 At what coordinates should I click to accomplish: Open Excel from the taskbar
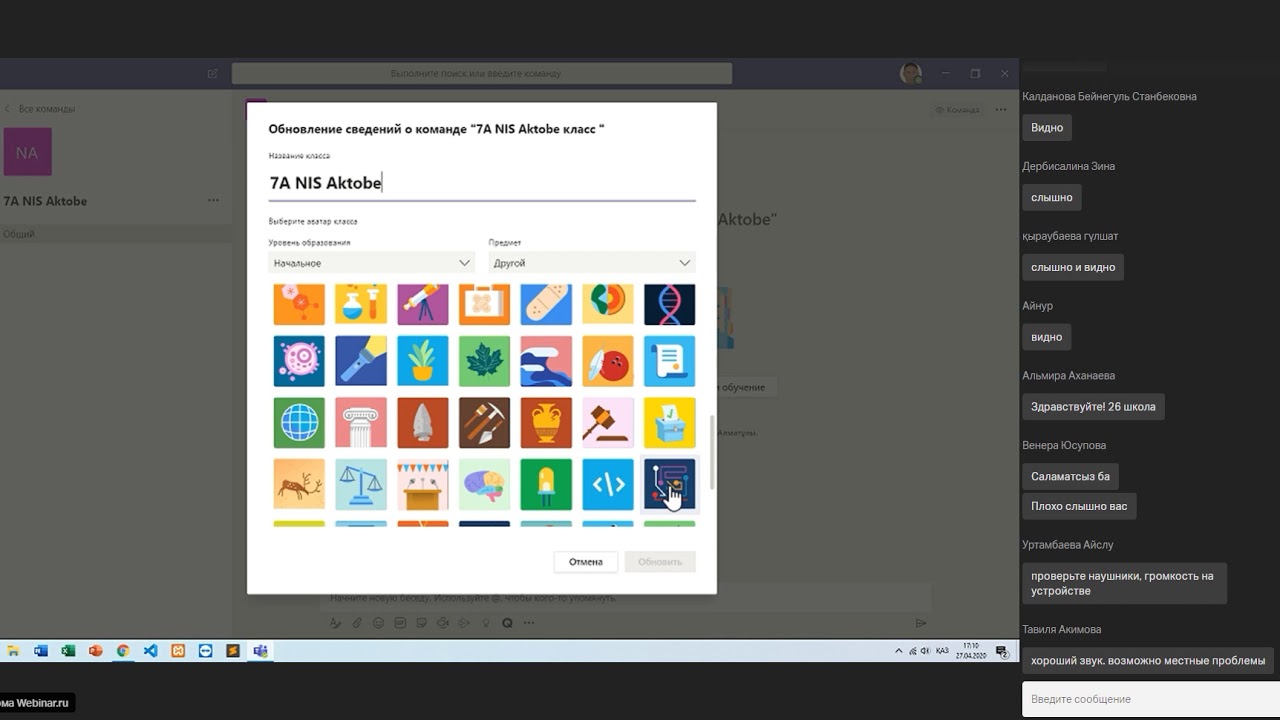tap(68, 650)
